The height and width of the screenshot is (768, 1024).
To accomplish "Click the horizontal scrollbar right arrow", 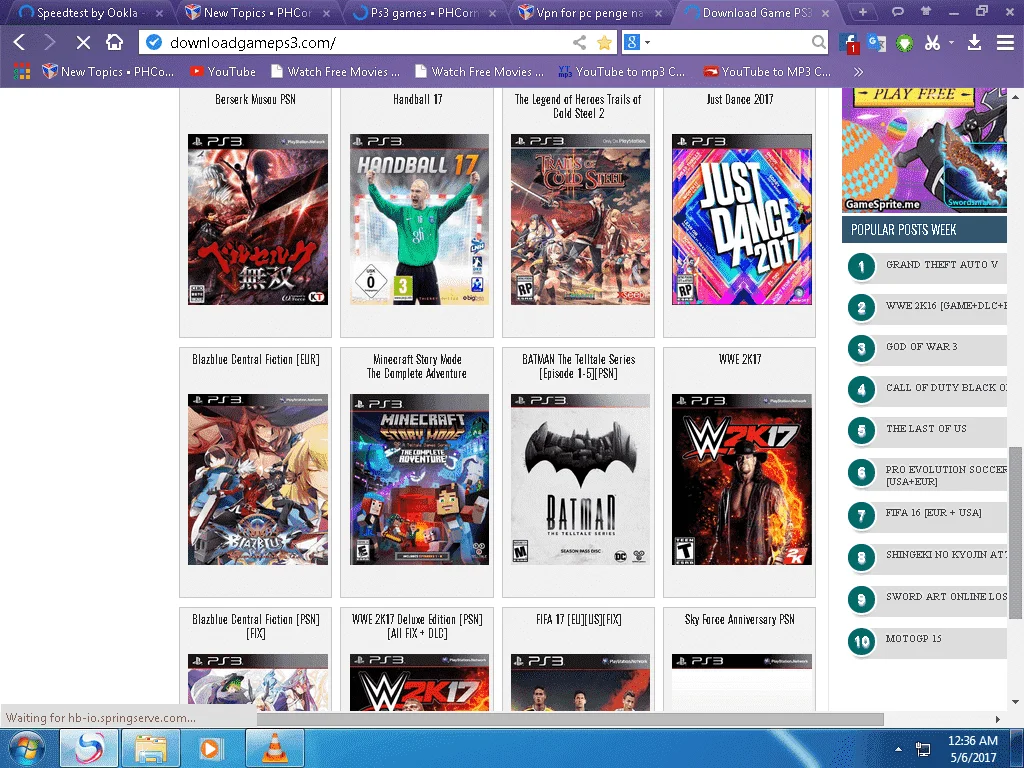I will point(997,719).
